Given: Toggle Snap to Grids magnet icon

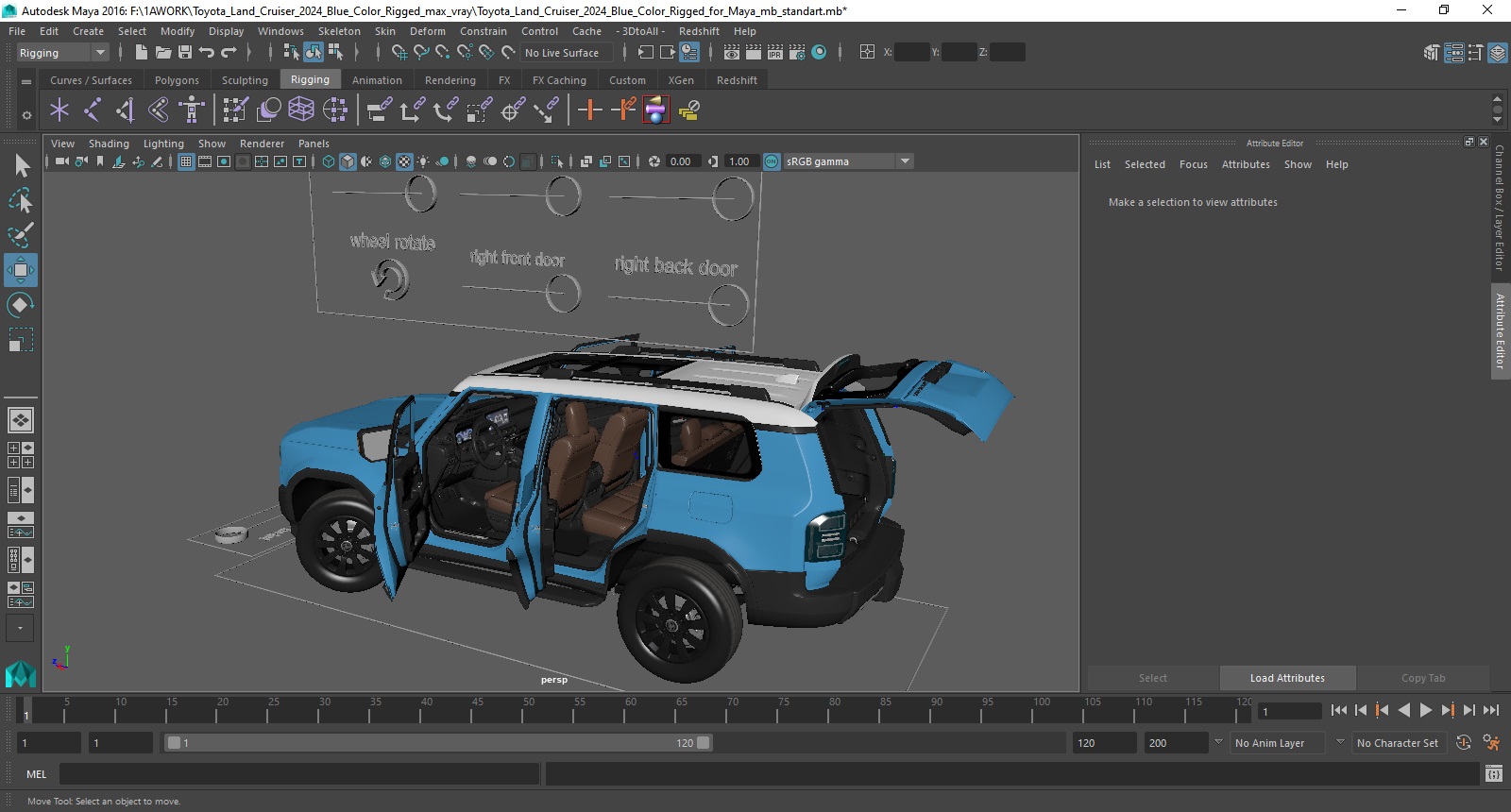Looking at the screenshot, I should [x=399, y=53].
